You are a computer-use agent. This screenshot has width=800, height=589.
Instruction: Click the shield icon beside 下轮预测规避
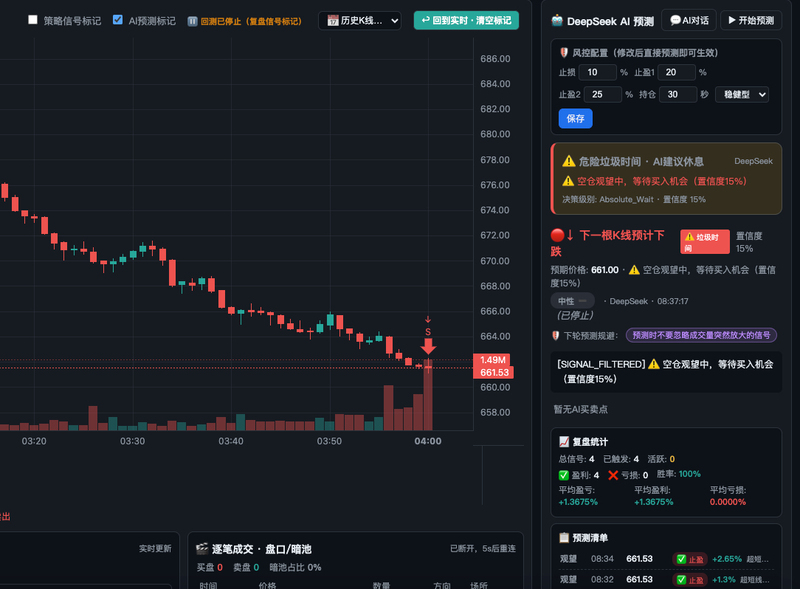point(556,335)
